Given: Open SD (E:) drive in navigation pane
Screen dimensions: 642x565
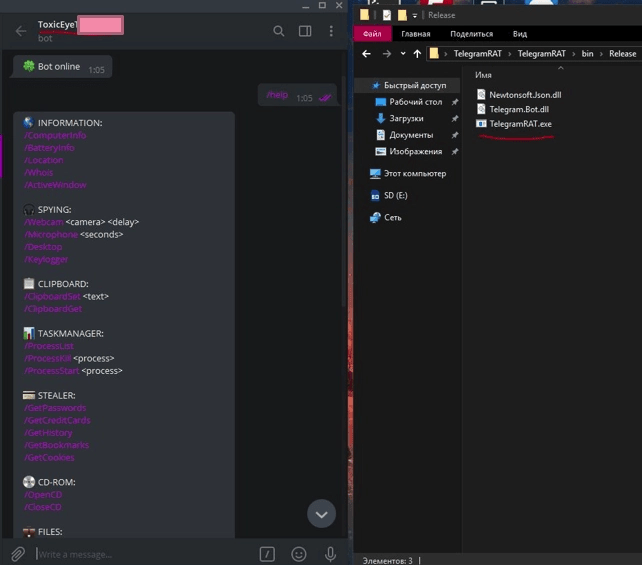Looking at the screenshot, I should (x=389, y=195).
